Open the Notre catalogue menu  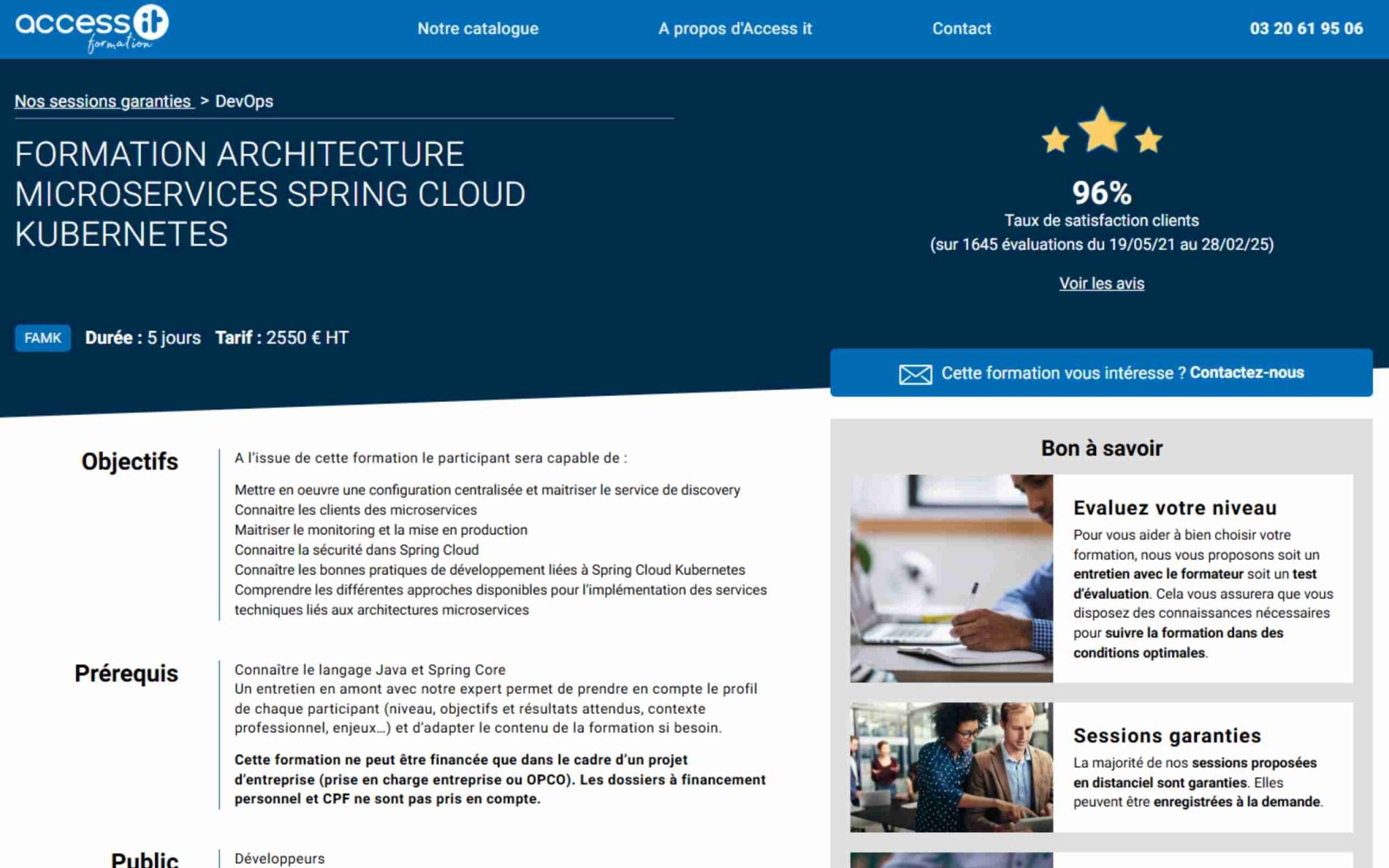point(477,28)
